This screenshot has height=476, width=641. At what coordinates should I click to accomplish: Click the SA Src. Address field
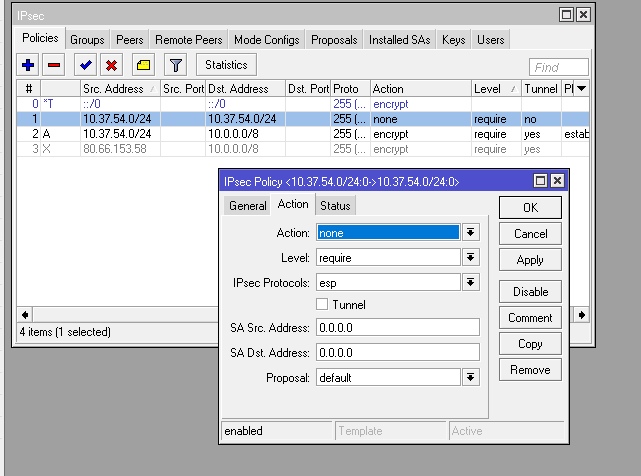tap(397, 327)
